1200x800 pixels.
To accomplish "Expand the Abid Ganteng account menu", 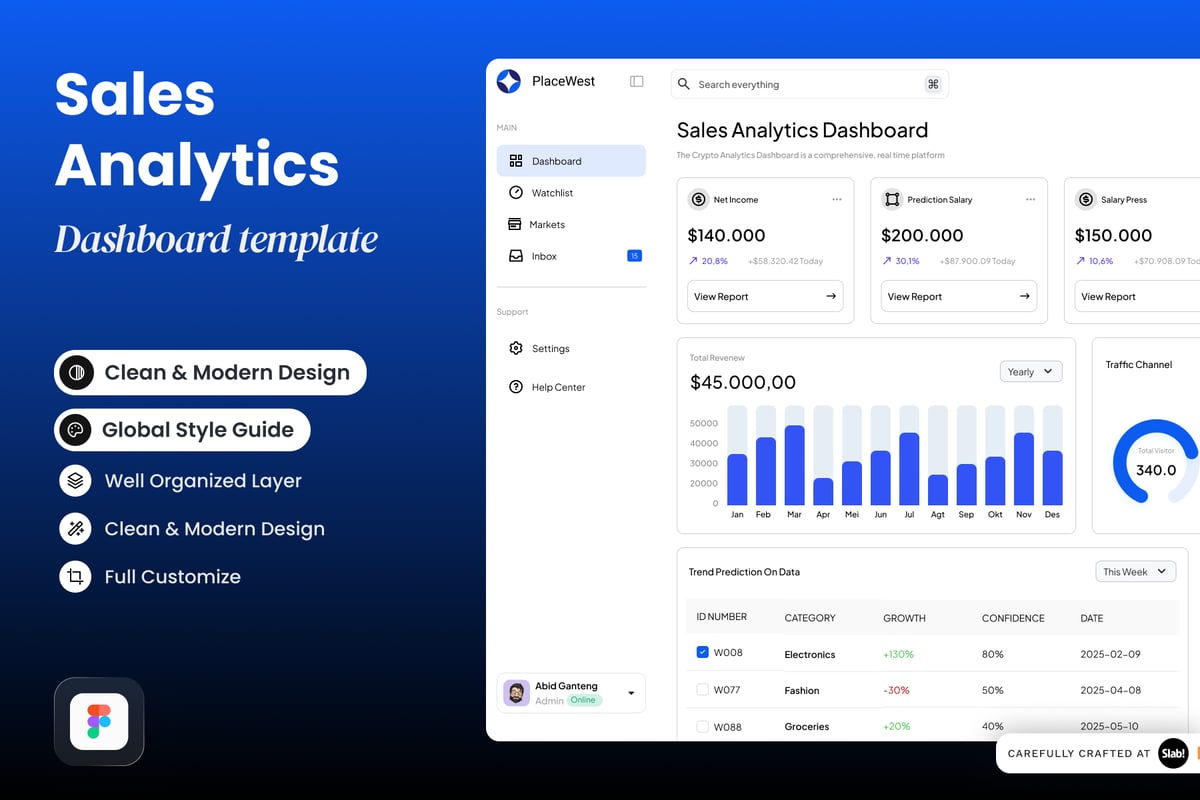I will click(x=631, y=693).
